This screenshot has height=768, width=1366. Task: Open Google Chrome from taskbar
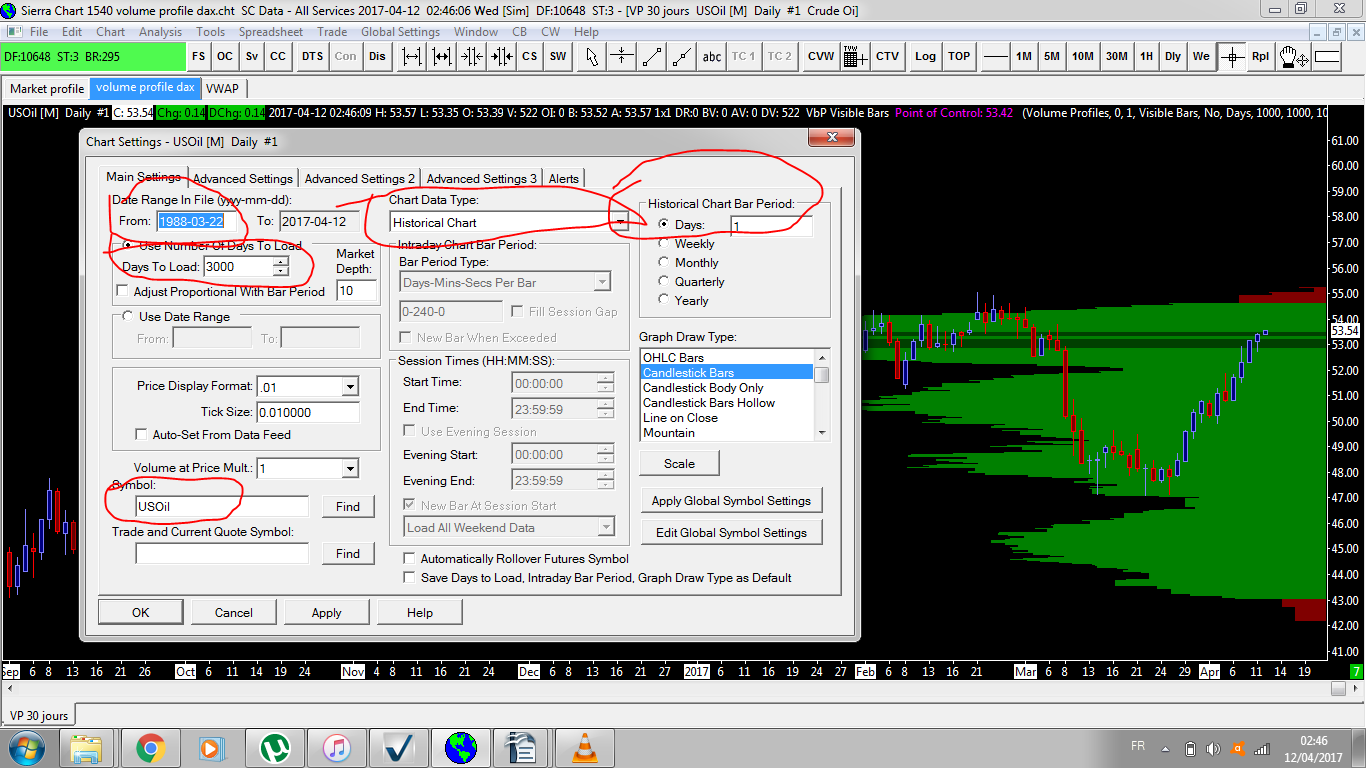pyautogui.click(x=151, y=747)
